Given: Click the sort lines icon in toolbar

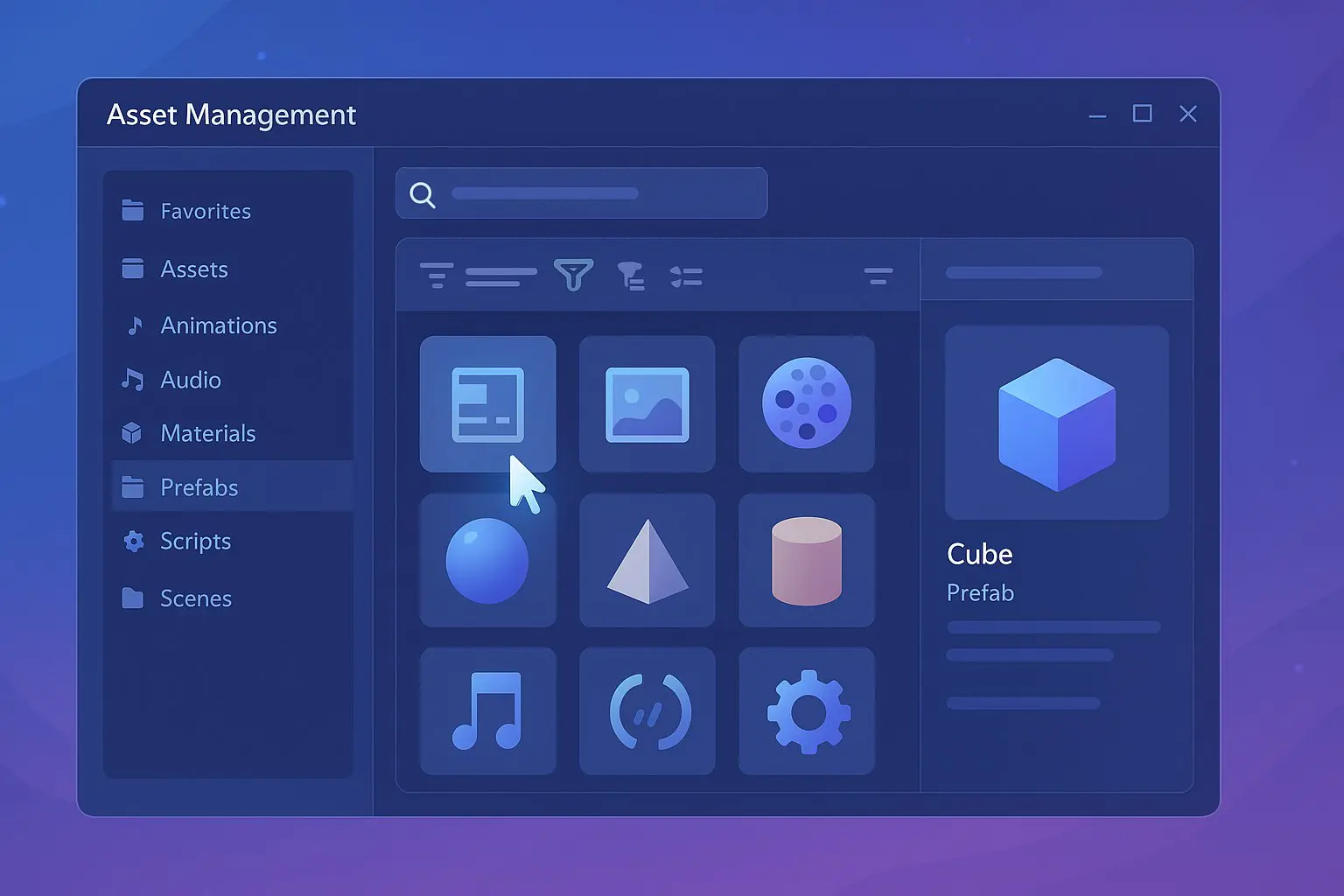Looking at the screenshot, I should [437, 276].
